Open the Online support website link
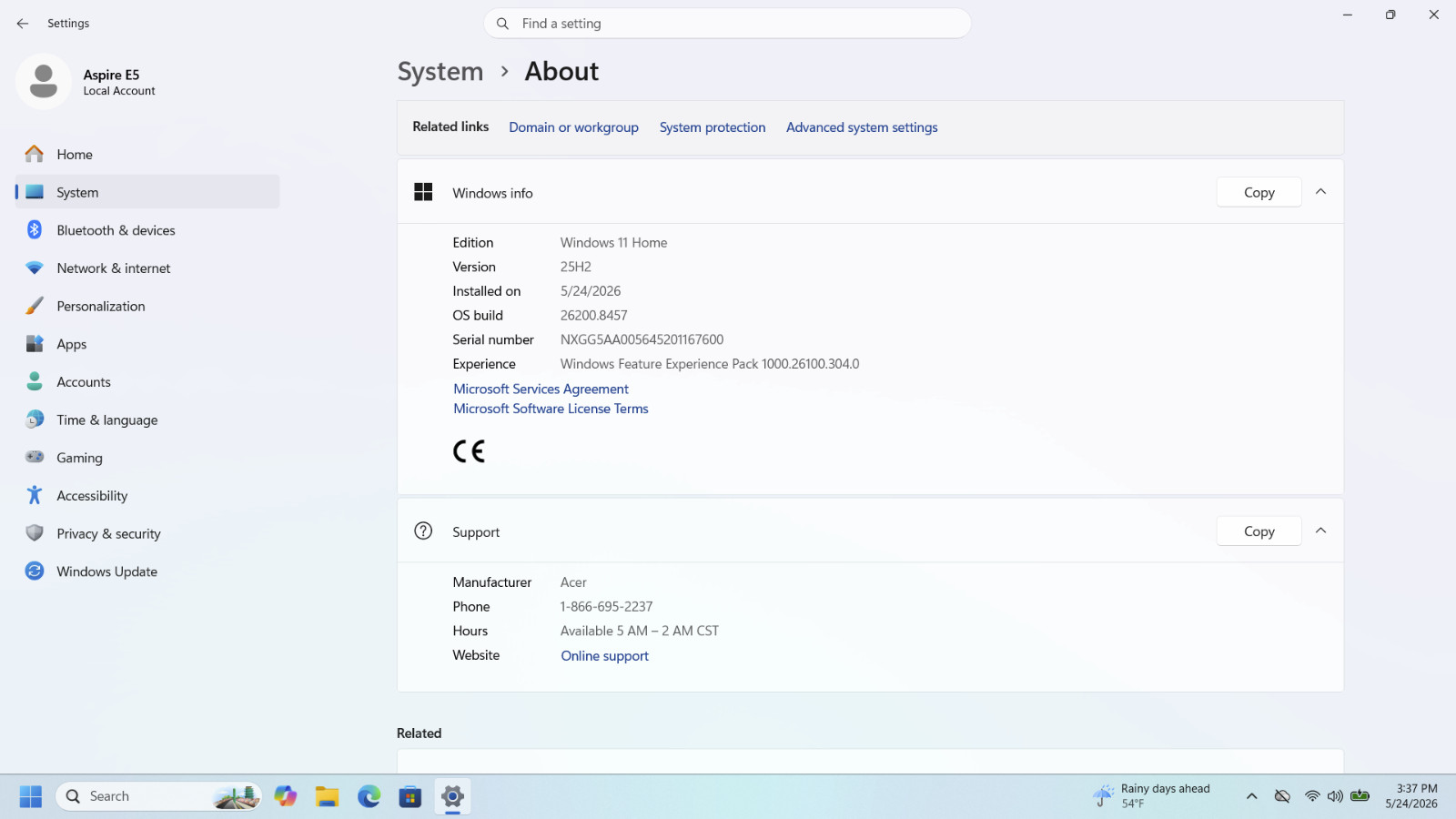 (605, 656)
